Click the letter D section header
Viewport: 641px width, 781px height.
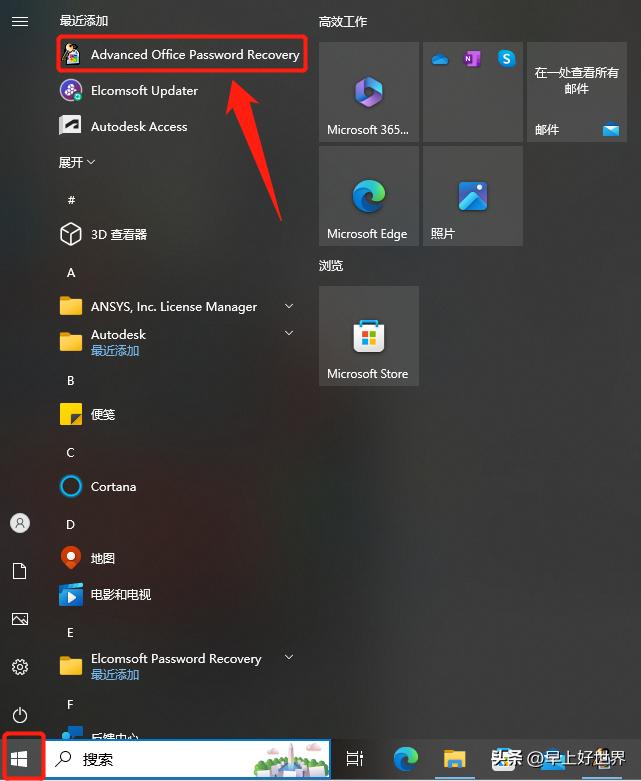[71, 524]
